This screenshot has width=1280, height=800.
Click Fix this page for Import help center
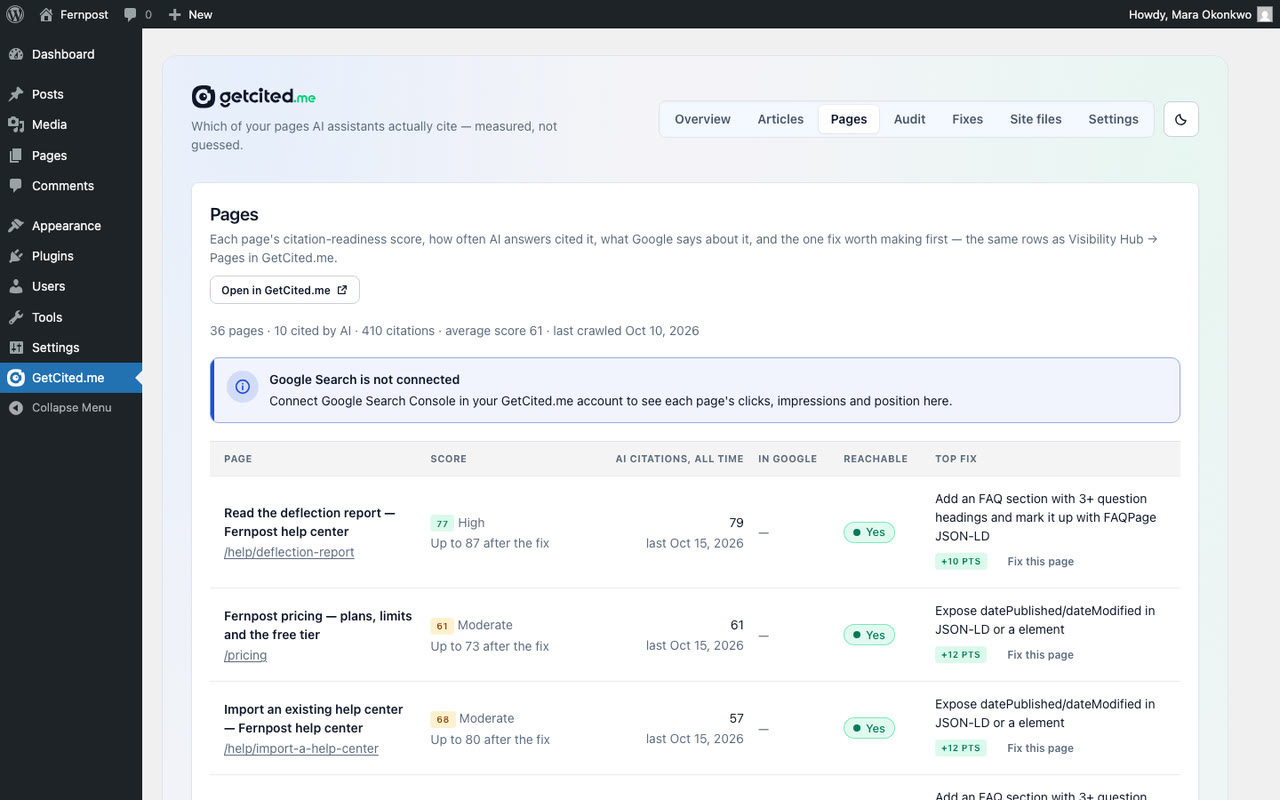click(x=1041, y=748)
